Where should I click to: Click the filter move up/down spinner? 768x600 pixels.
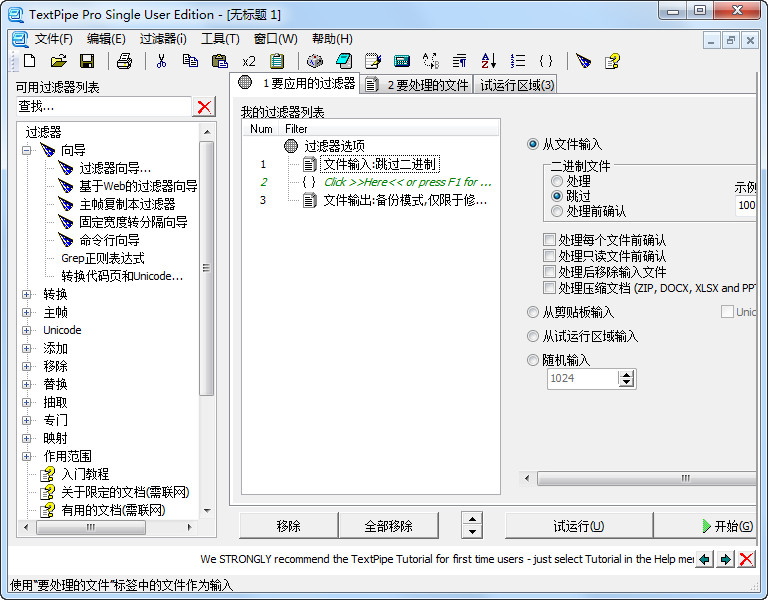click(472, 525)
